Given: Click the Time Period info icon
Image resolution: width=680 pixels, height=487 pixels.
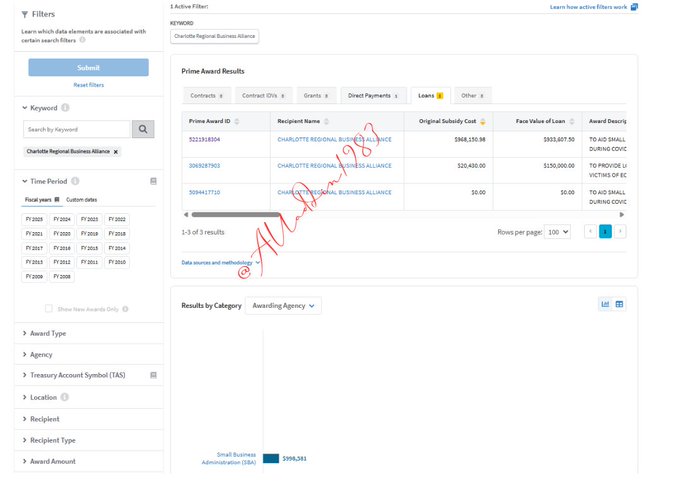Looking at the screenshot, I should click(x=75, y=181).
